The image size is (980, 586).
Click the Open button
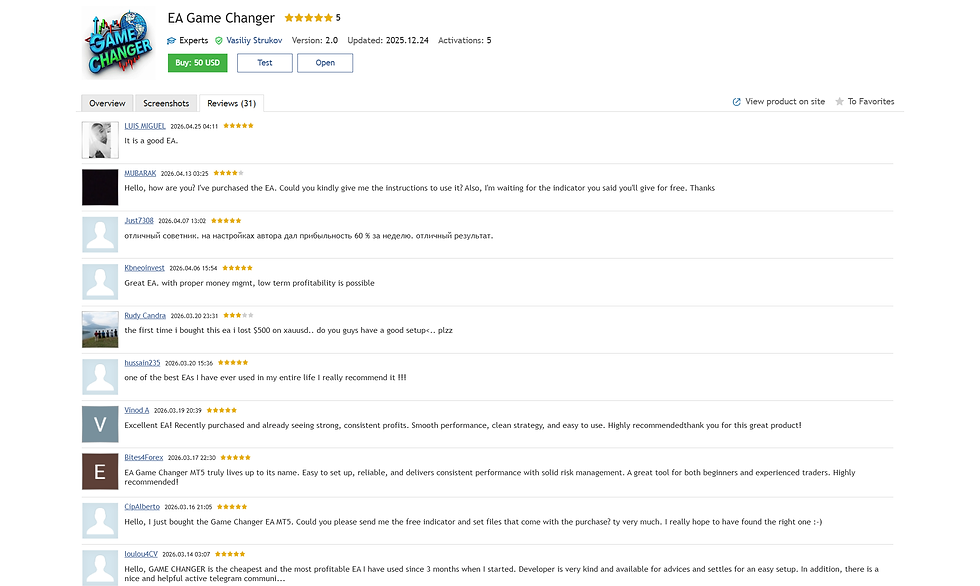[x=325, y=63]
